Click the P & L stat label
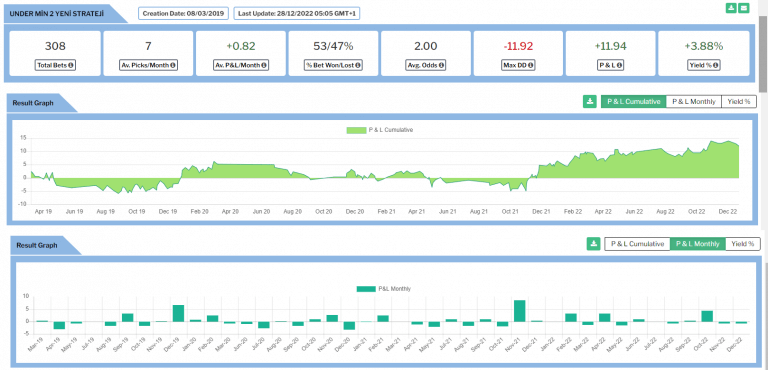This screenshot has height=370, width=768. [x=610, y=65]
